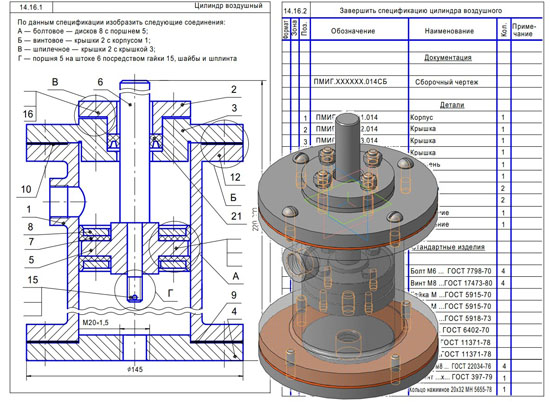Click the cell "Сборочный чертеж"
The width and height of the screenshot is (550, 404).
pos(447,82)
